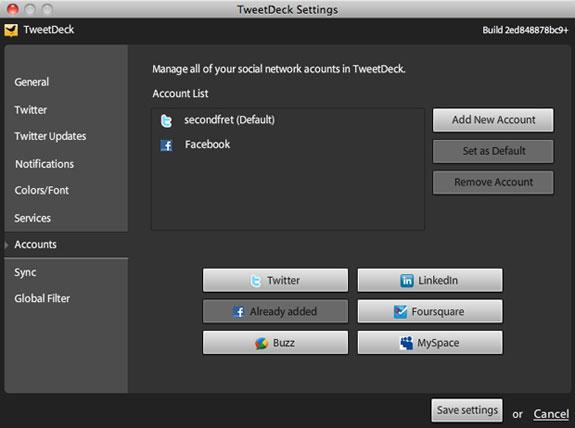Click the Foursquare checkmark icon
Viewport: 575px width, 428px height.
point(400,312)
